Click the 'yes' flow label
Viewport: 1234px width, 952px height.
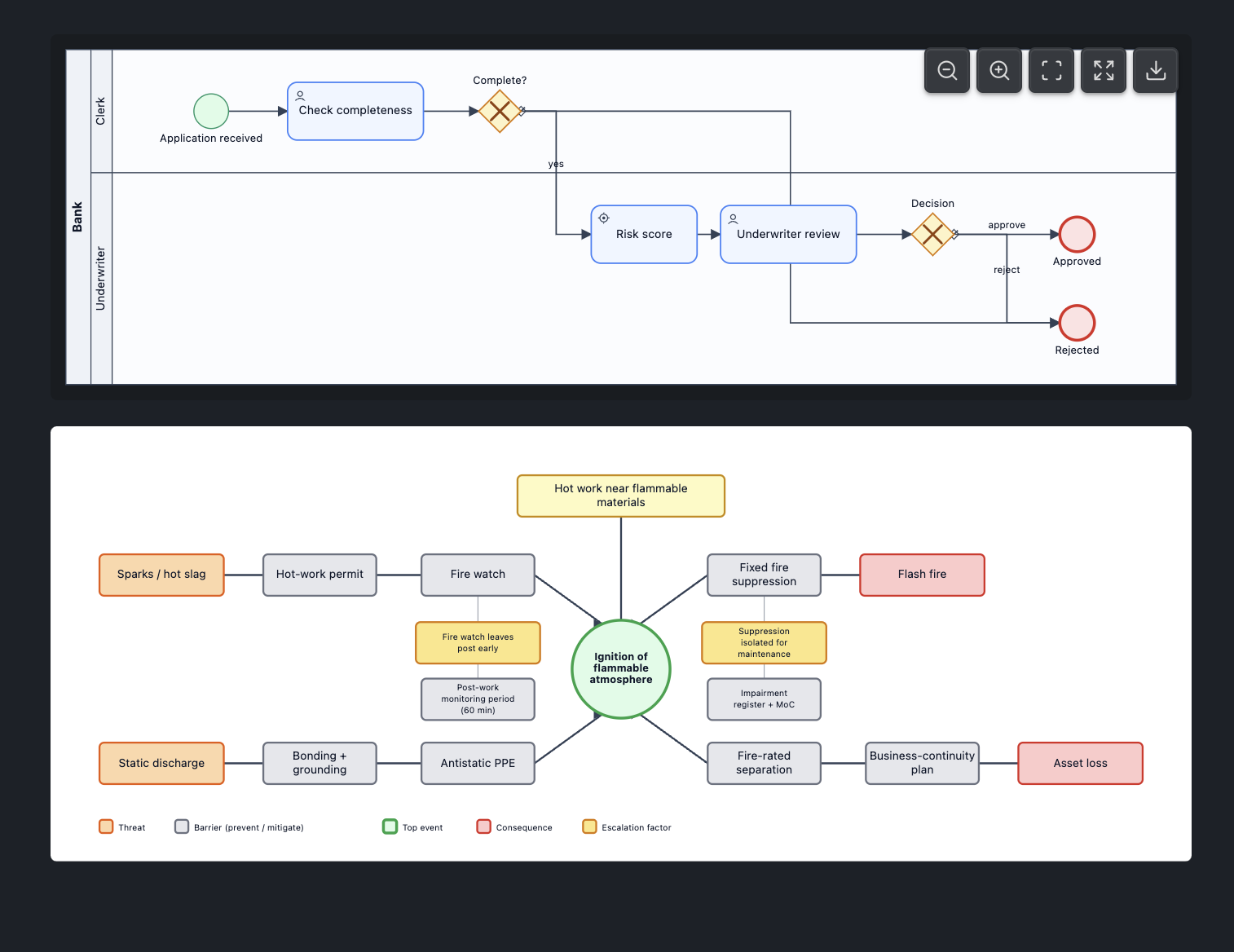tap(556, 164)
